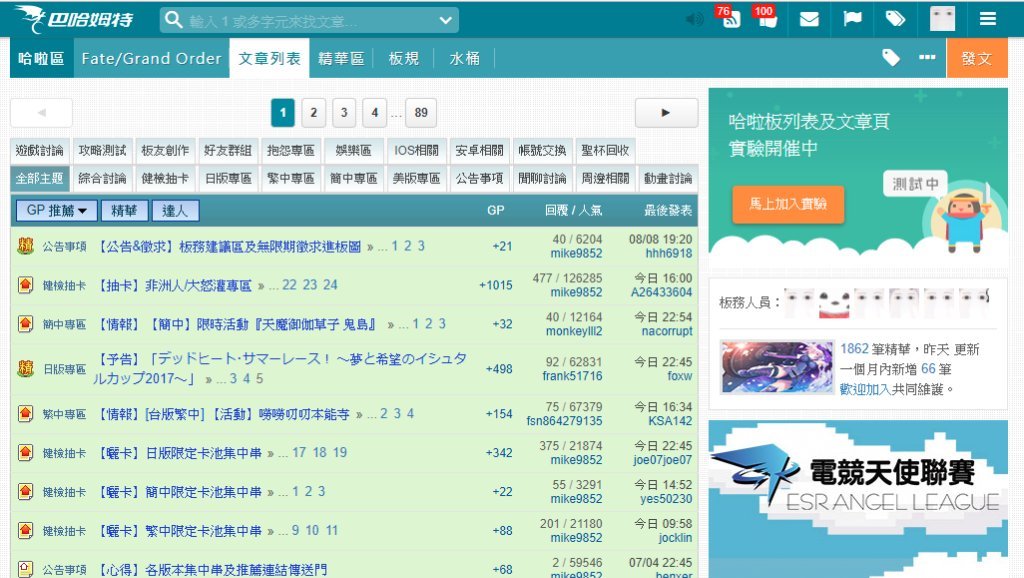Filter by 聖杯回收 category
Image resolution: width=1024 pixels, height=578 pixels.
(605, 151)
